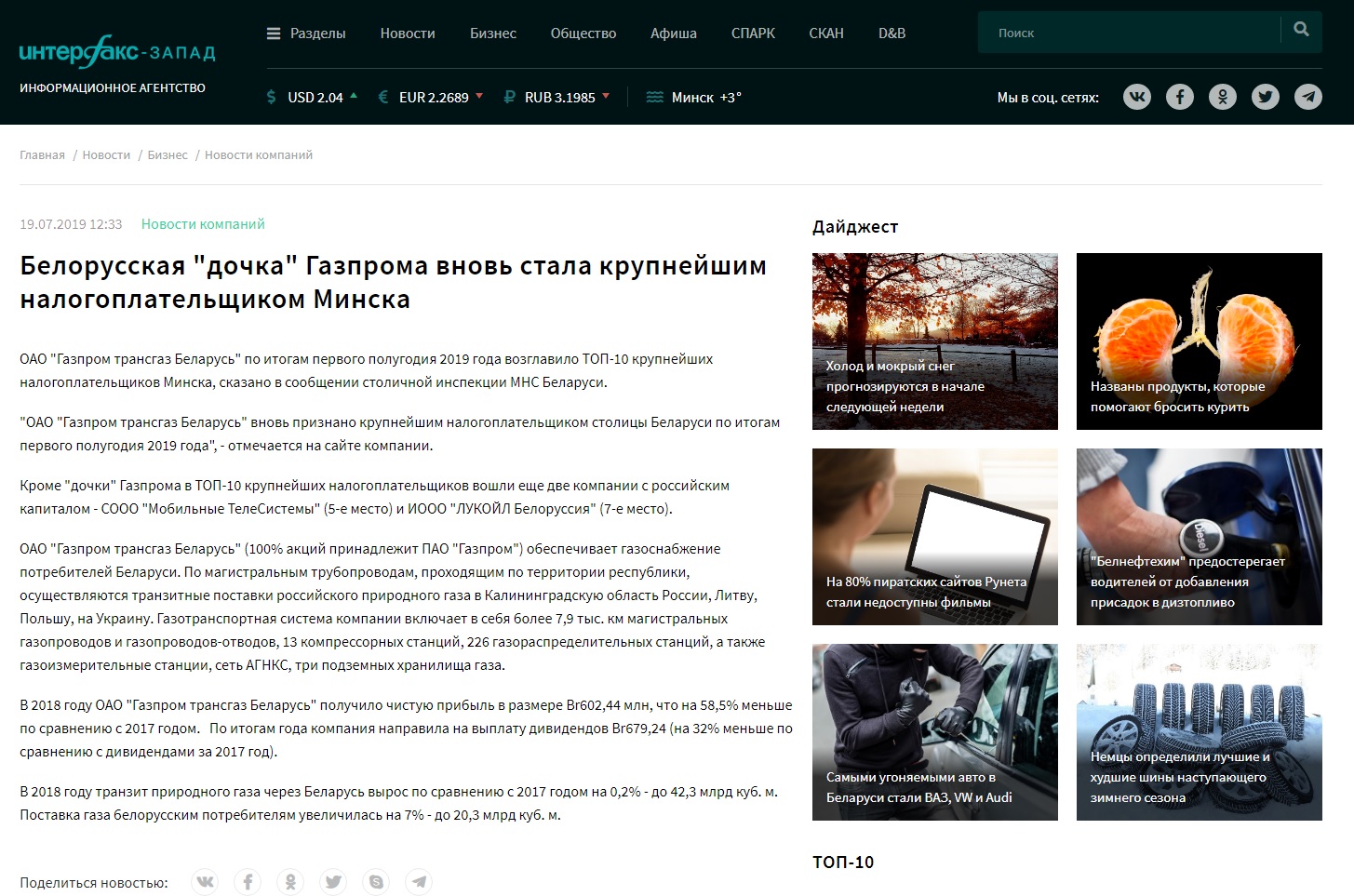The width and height of the screenshot is (1354, 896).
Task: Open Facebook page in header social icons
Action: point(1180,97)
